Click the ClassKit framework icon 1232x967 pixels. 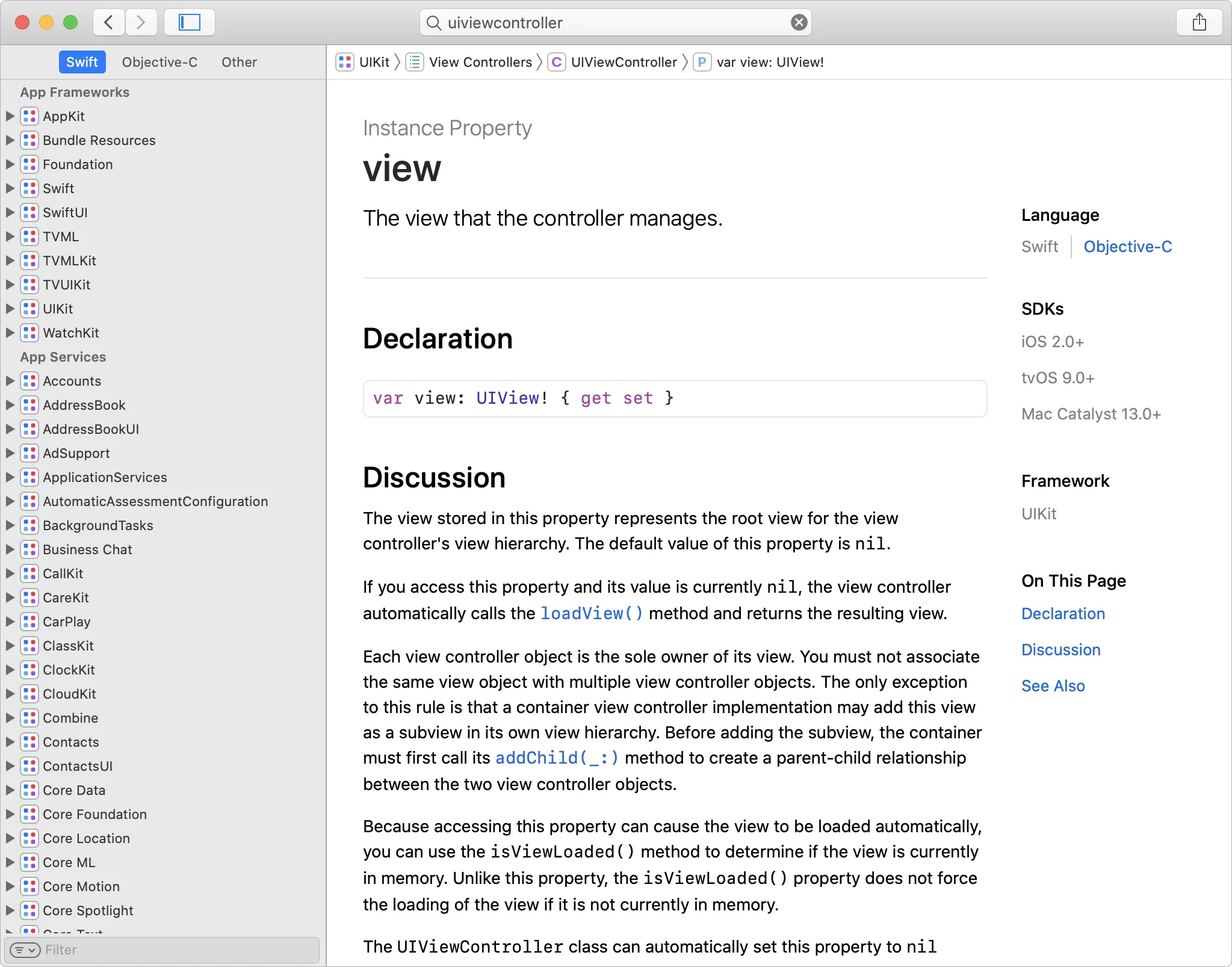(x=29, y=646)
